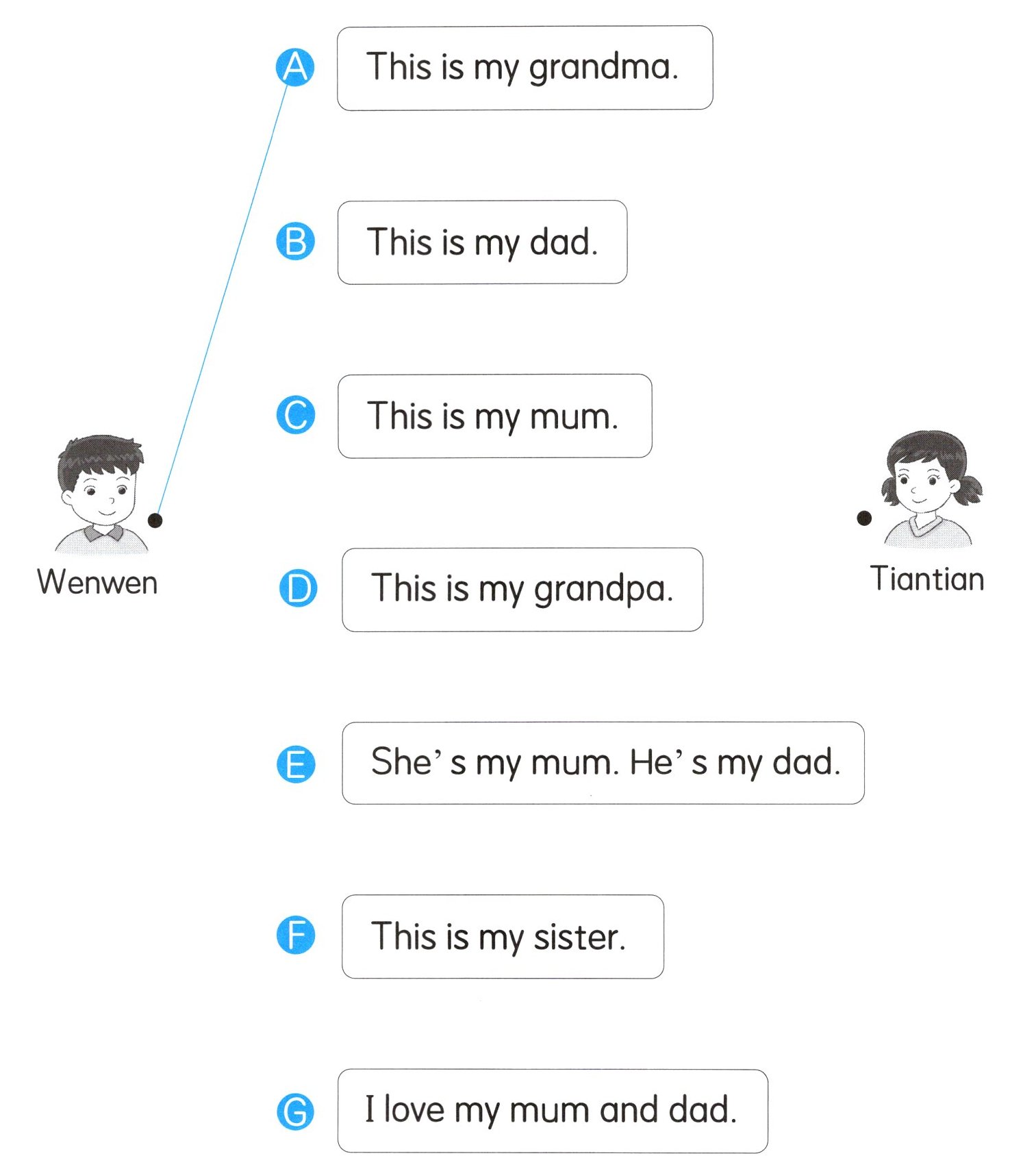Click the black dot beside Wenwen
This screenshot has width=1036, height=1158.
tap(155, 520)
